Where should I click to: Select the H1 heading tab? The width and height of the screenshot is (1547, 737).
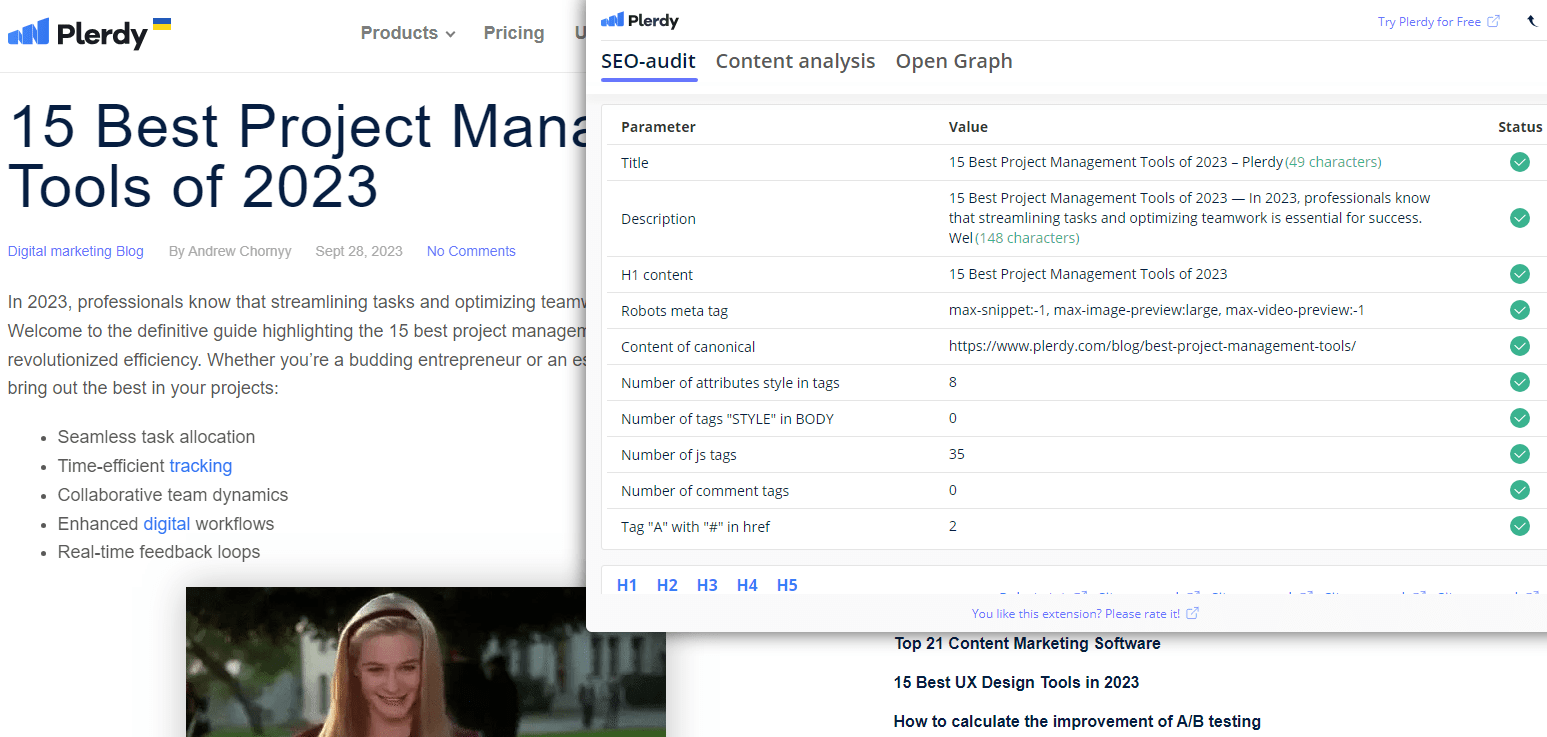[x=627, y=585]
